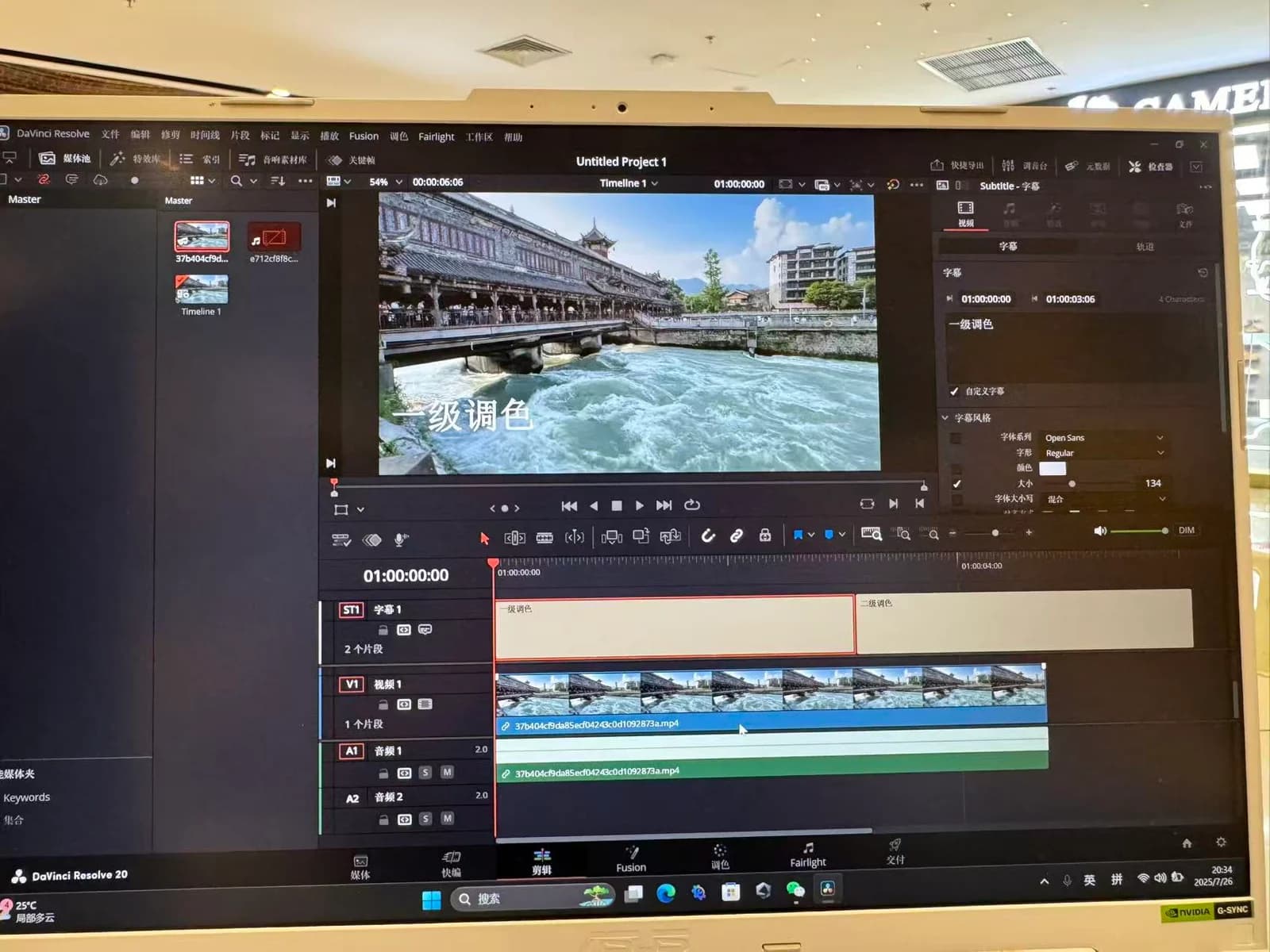Open the Fairlight page icon
Screen dimensions: 1270x952
pos(807,854)
